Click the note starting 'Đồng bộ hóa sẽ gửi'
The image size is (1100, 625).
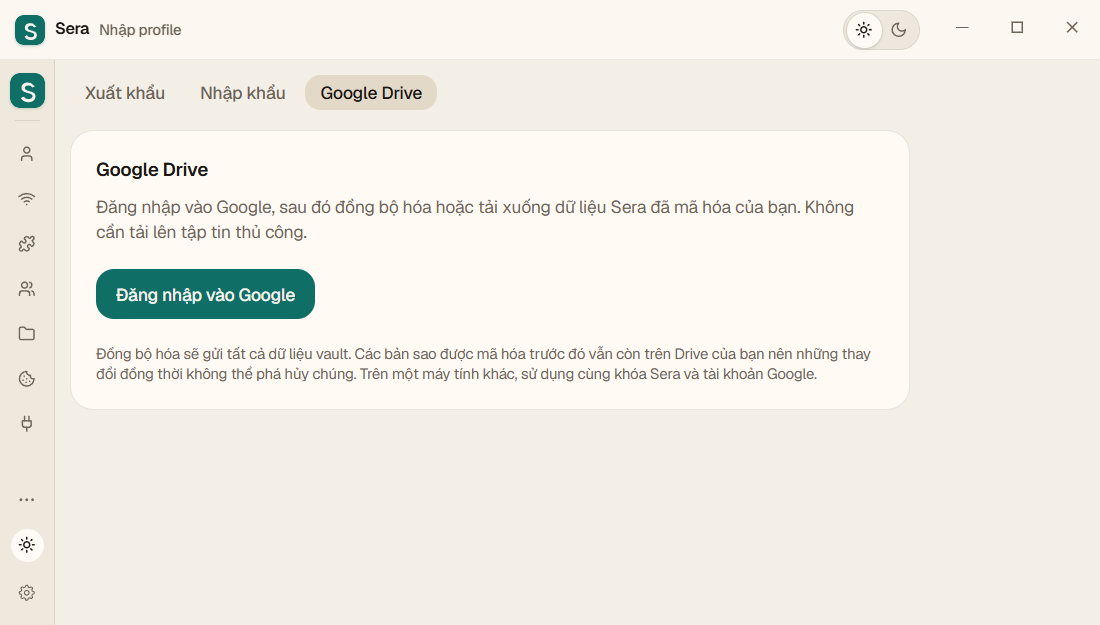[x=483, y=364]
